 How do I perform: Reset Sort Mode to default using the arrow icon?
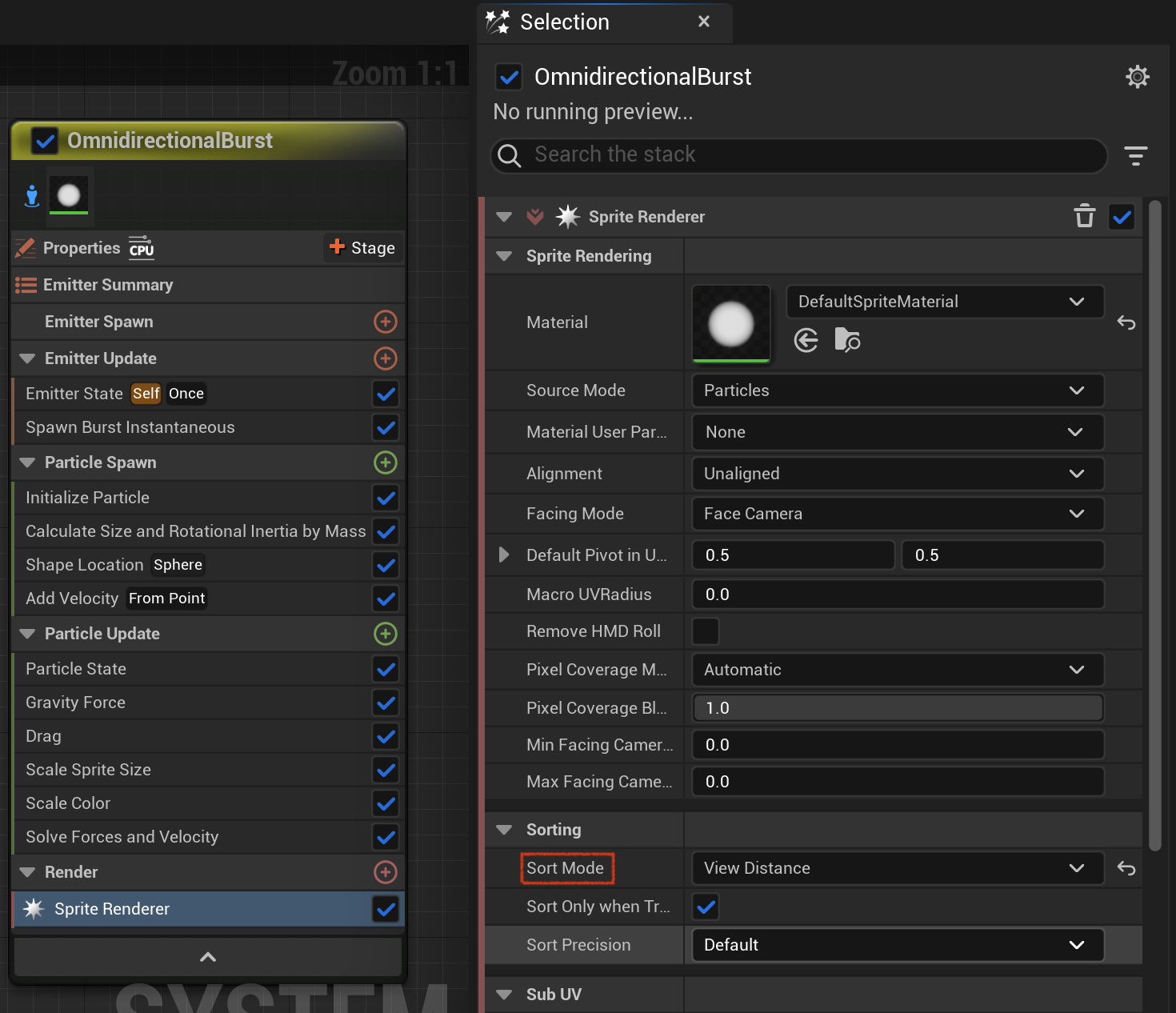[1126, 868]
